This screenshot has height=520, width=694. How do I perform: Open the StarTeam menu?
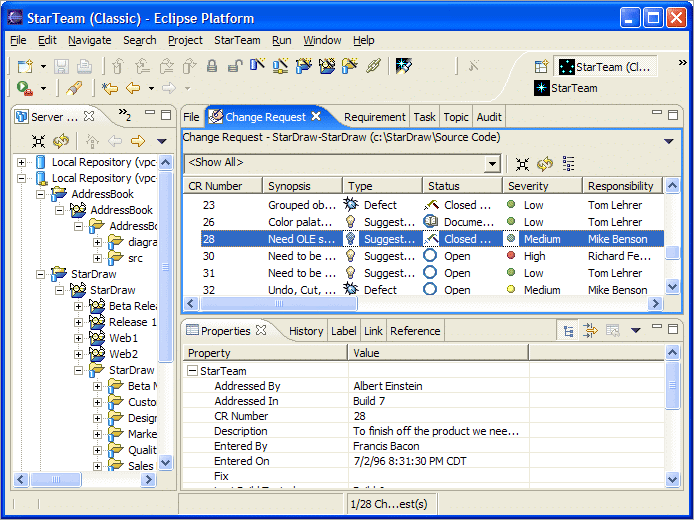[x=237, y=40]
